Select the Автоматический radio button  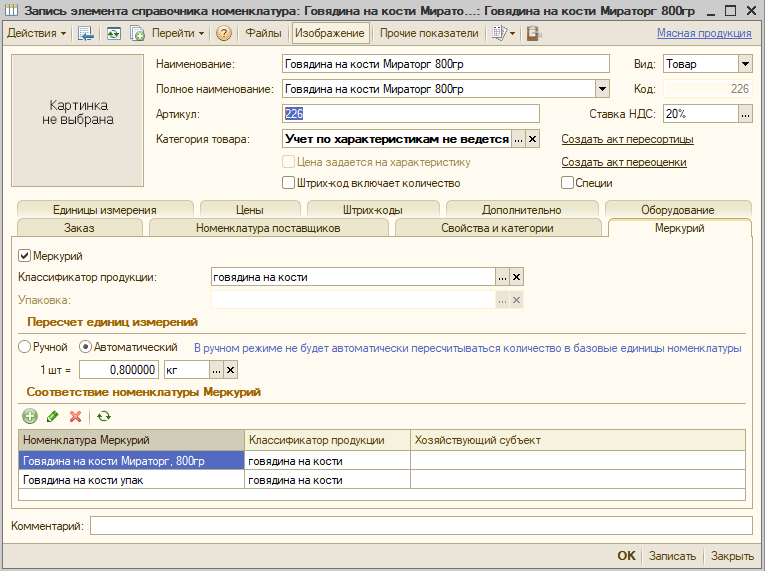pyautogui.click(x=85, y=347)
